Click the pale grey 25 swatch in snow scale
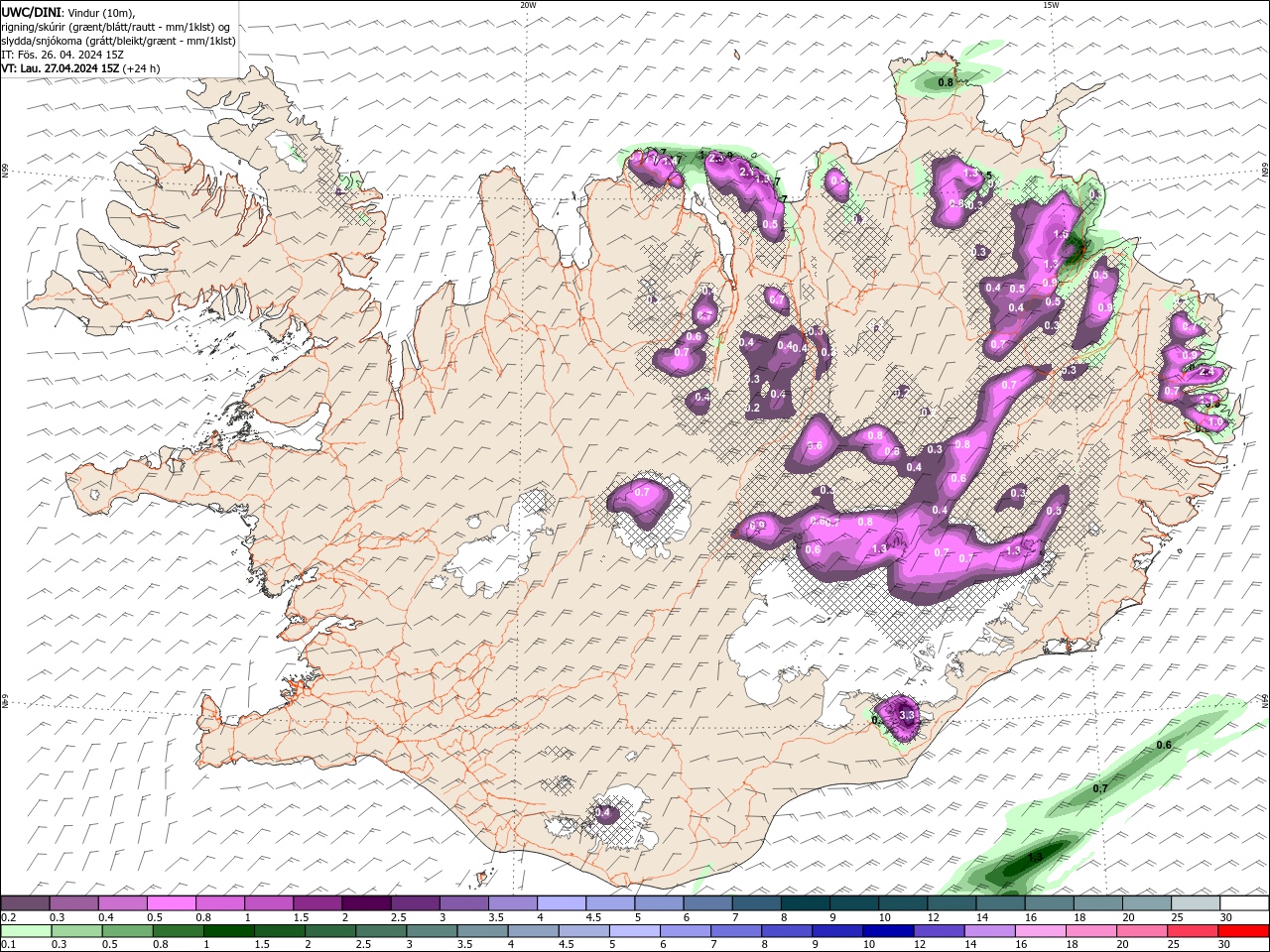 click(1195, 903)
